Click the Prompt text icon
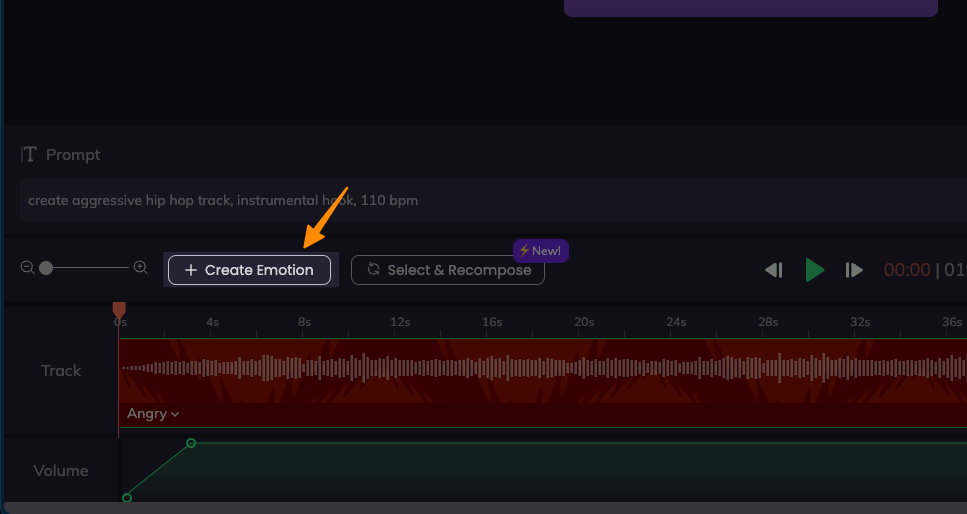 30,154
